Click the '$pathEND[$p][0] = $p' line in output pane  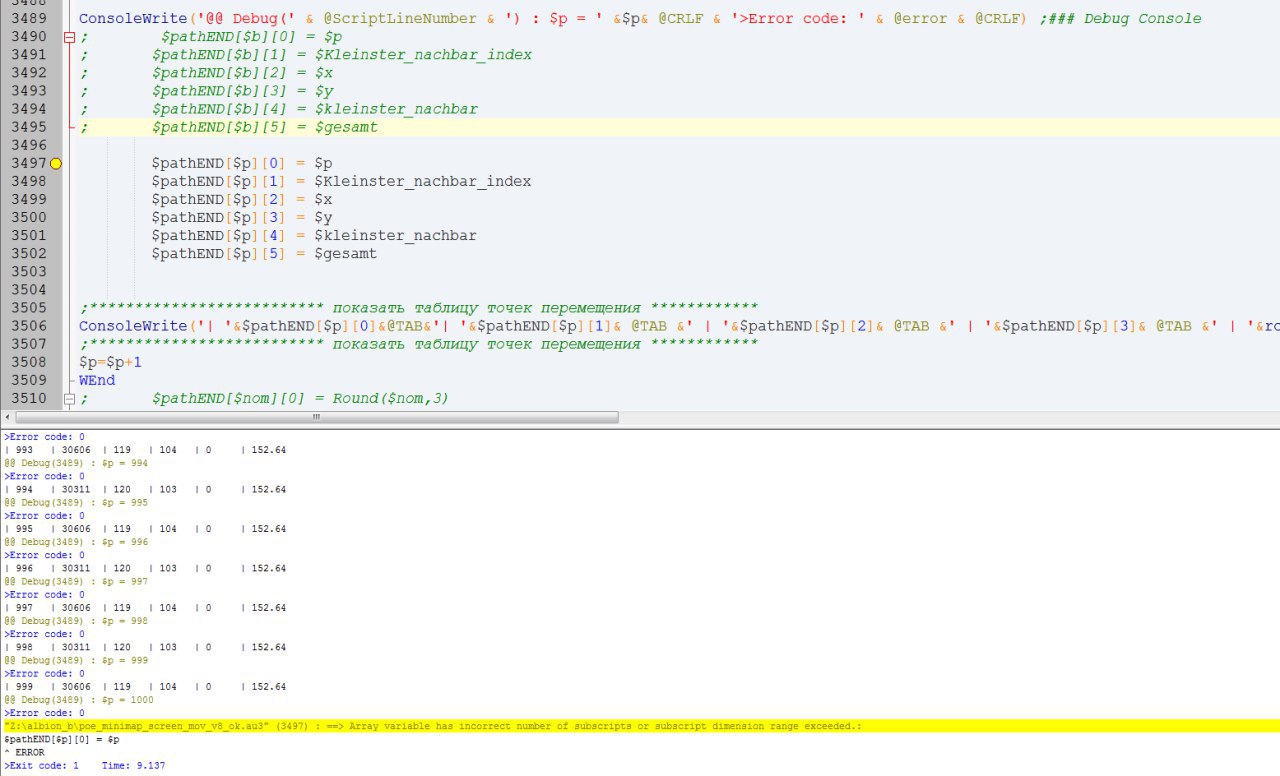[x=61, y=739]
